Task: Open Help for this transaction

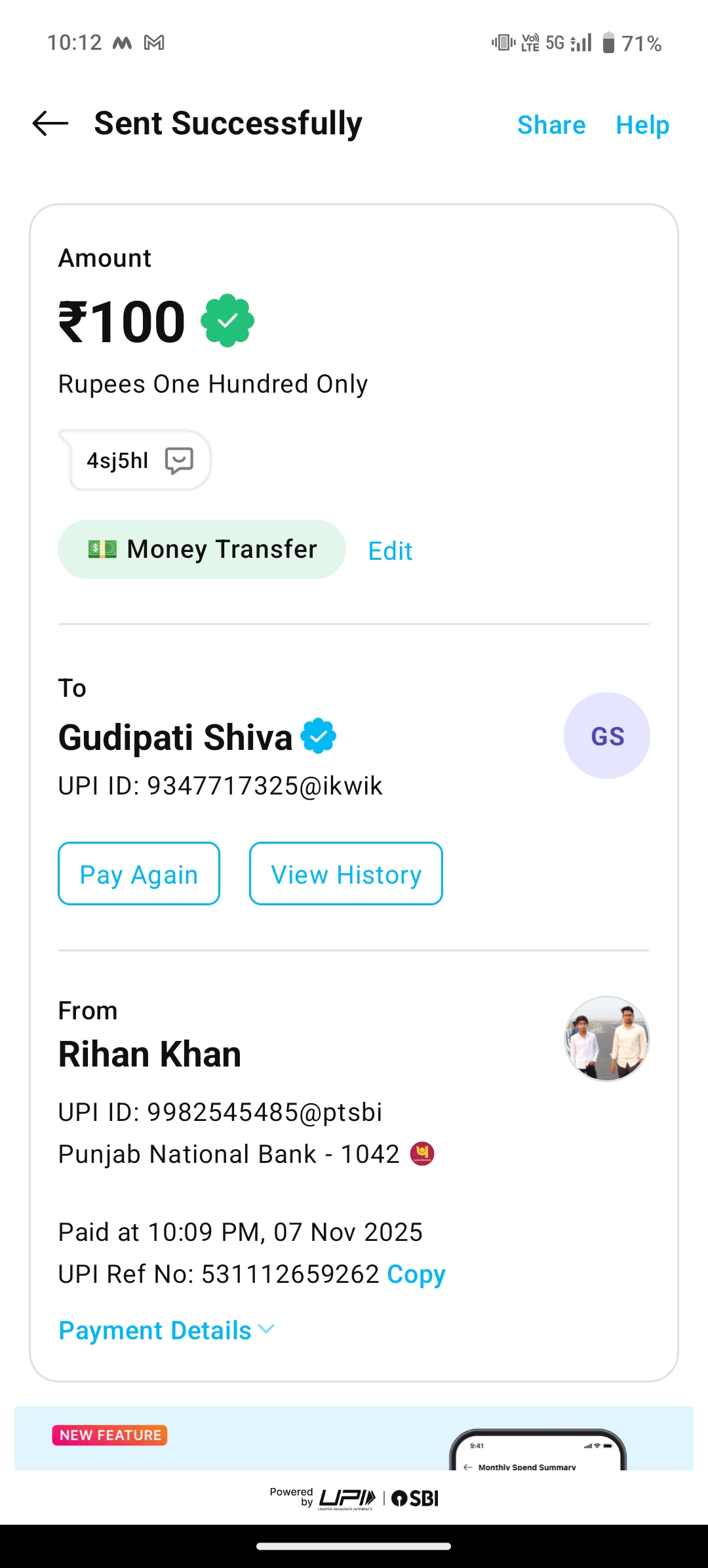Action: point(642,125)
